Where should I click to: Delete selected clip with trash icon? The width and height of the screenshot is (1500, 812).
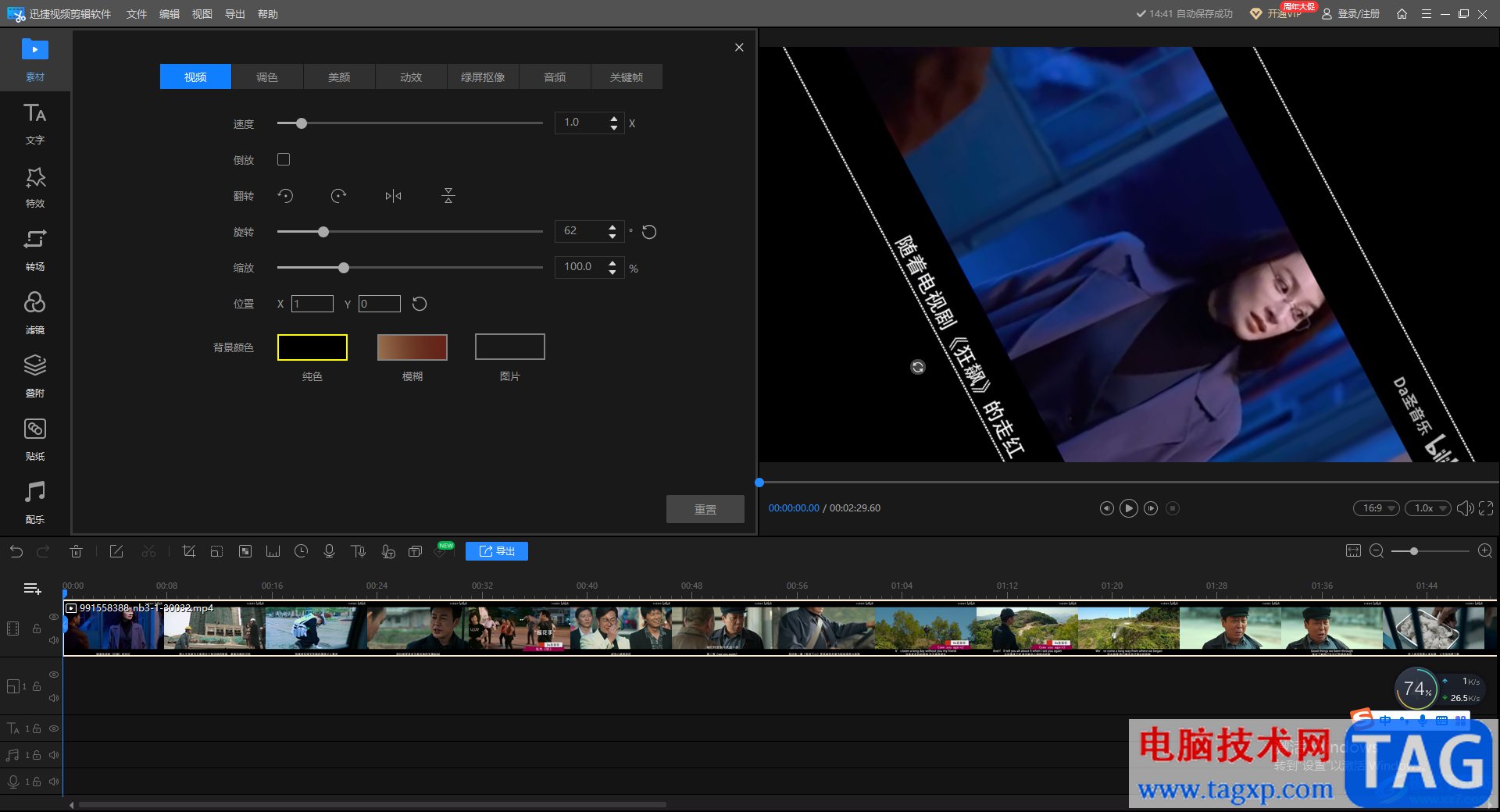pos(76,552)
